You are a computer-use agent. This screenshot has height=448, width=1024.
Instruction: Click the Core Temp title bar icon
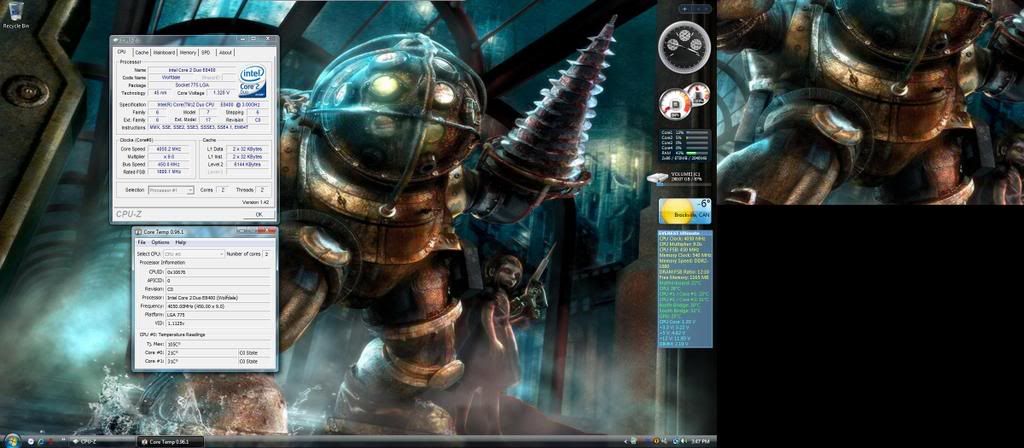tap(138, 231)
